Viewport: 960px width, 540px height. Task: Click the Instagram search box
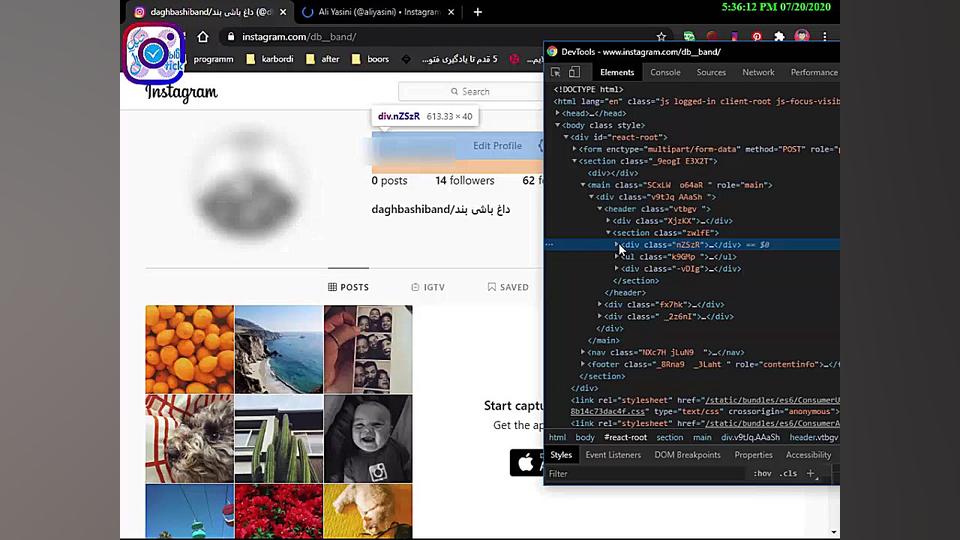[470, 91]
